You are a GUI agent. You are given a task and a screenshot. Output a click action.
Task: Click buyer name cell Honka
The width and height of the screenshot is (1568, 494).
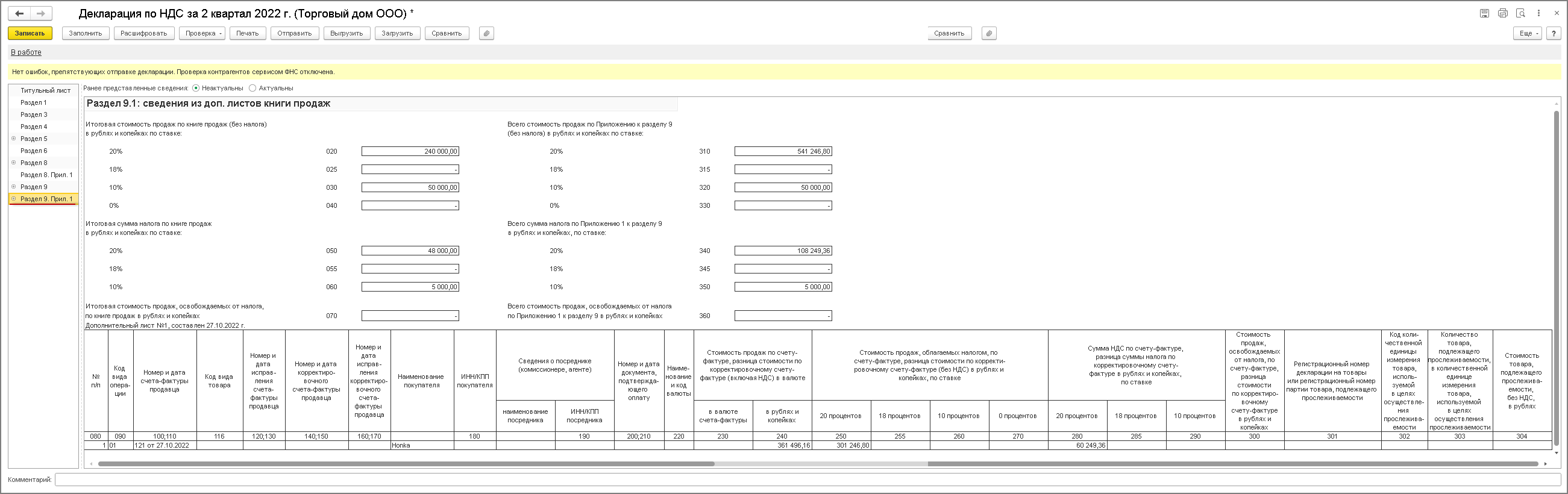pos(422,445)
